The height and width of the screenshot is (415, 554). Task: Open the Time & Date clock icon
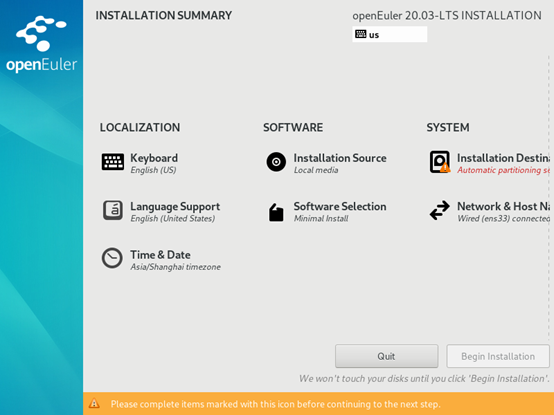coord(112,258)
